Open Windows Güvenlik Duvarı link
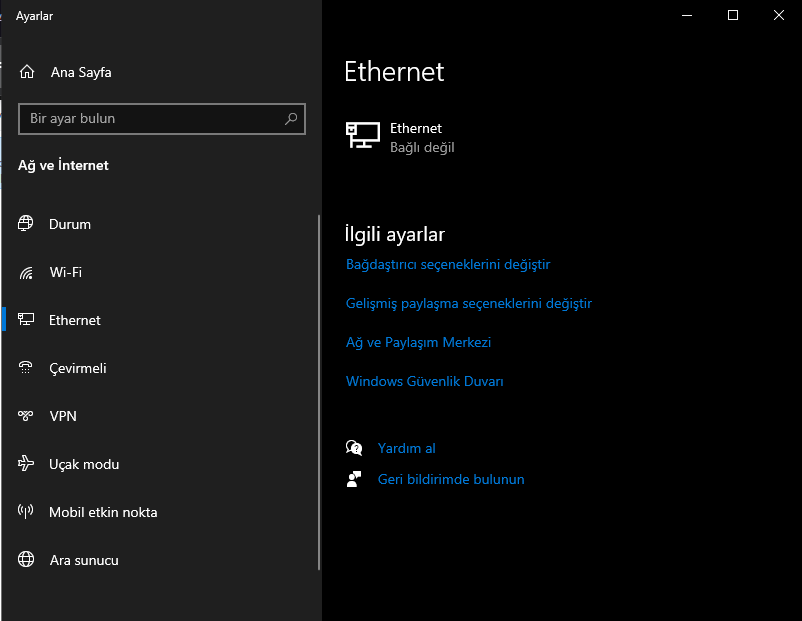 (x=424, y=381)
